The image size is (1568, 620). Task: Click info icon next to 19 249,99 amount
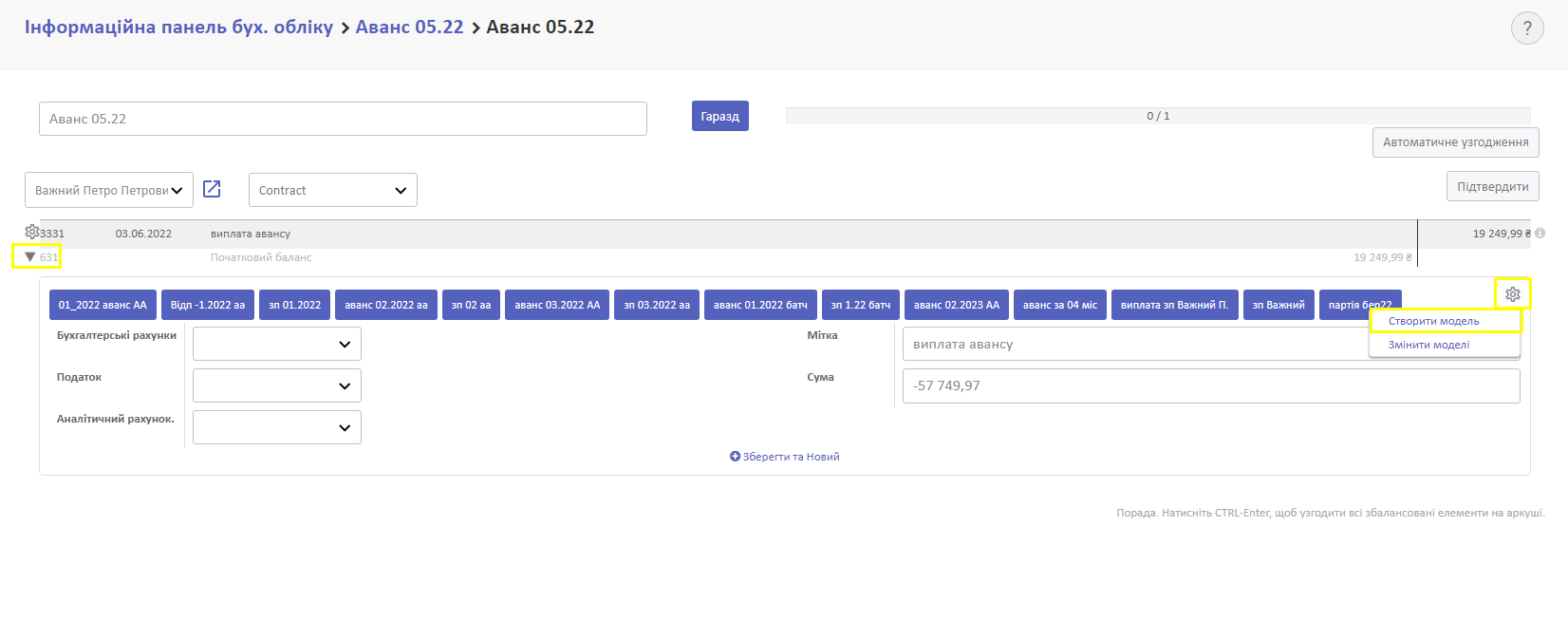pos(1540,234)
